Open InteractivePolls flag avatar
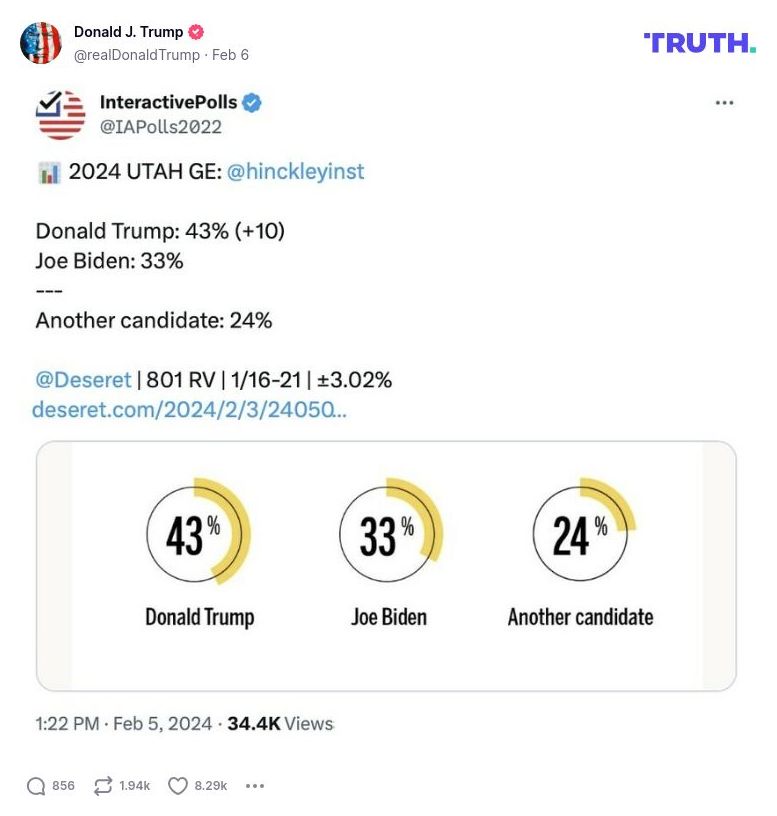 pos(60,114)
